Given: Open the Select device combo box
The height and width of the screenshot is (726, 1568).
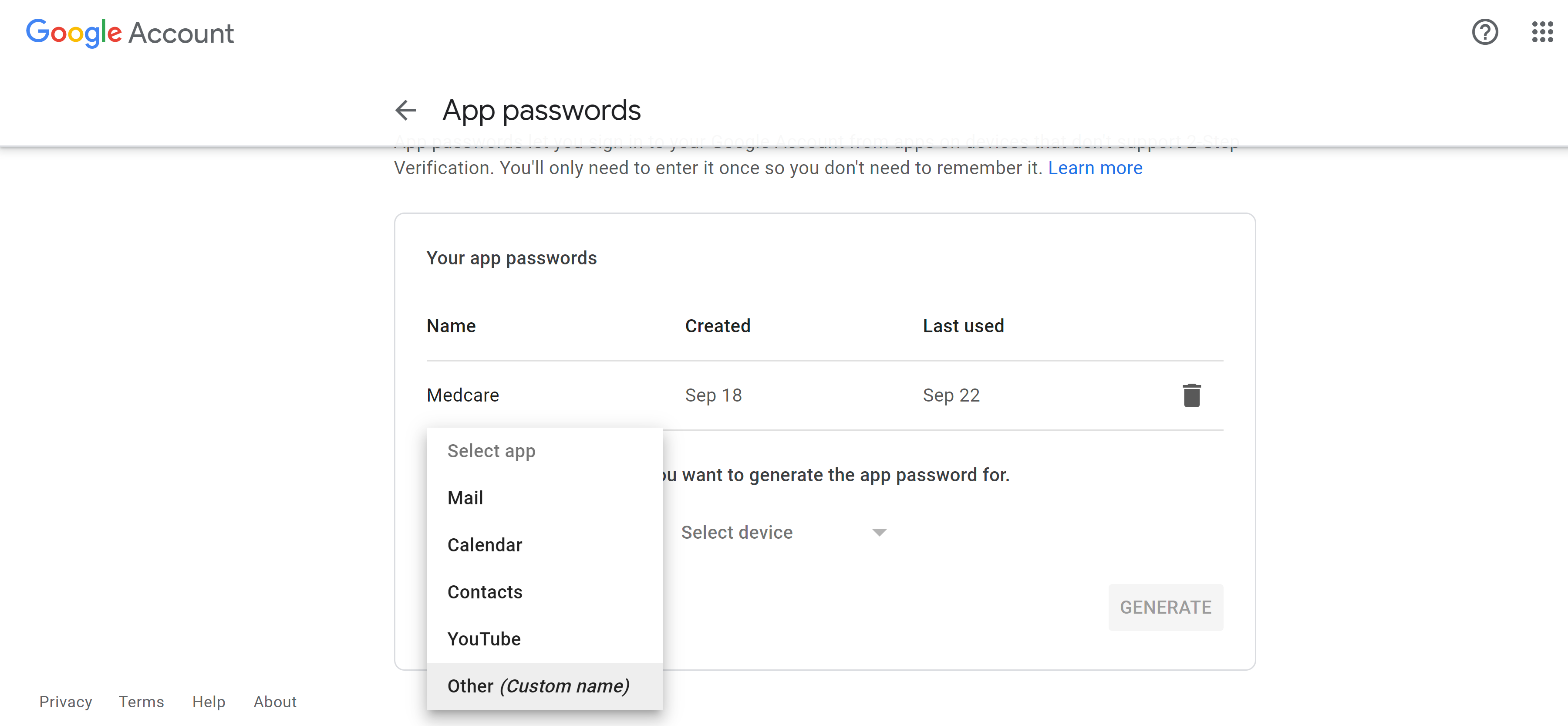Looking at the screenshot, I should click(782, 532).
